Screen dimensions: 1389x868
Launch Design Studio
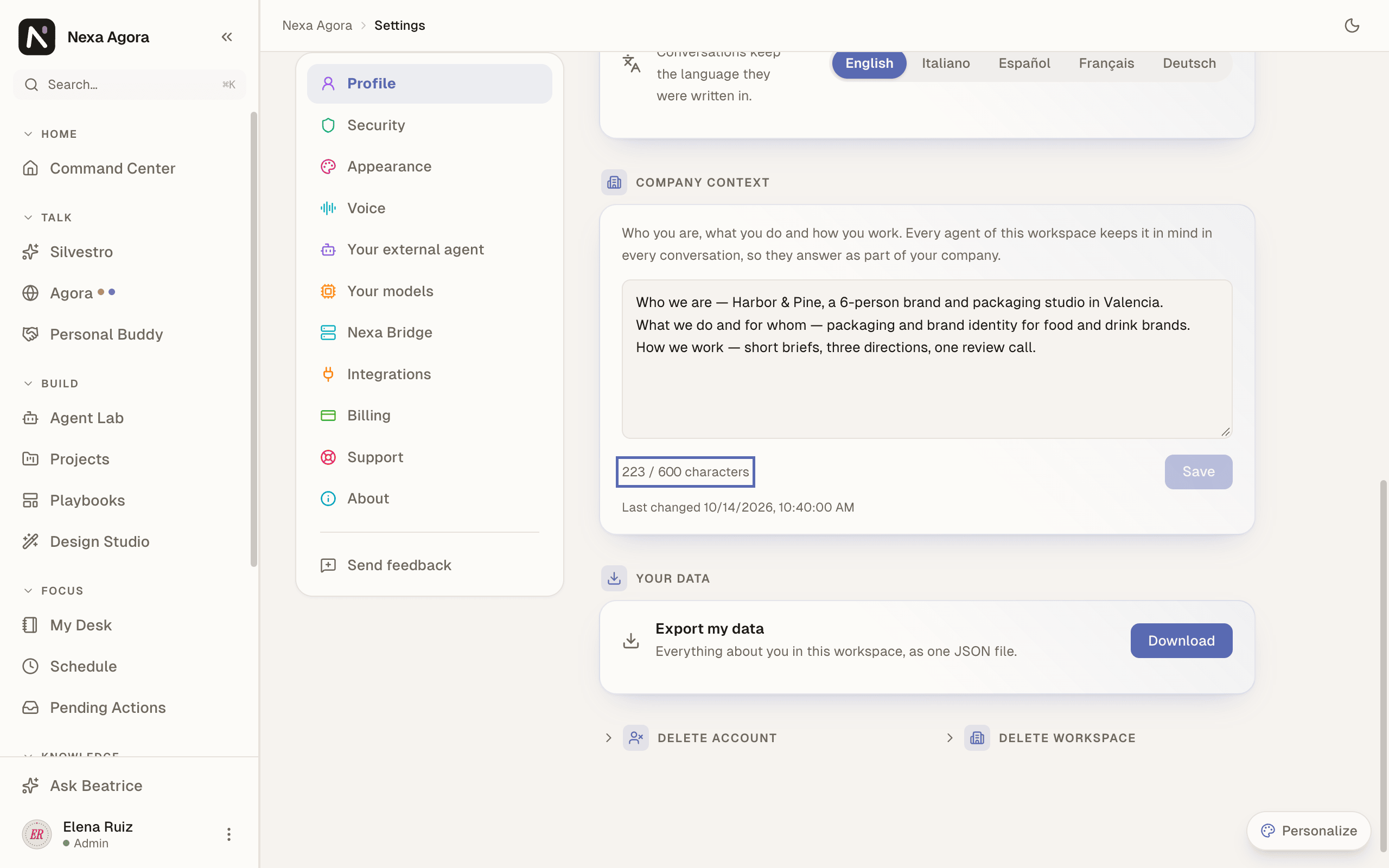(x=130, y=541)
